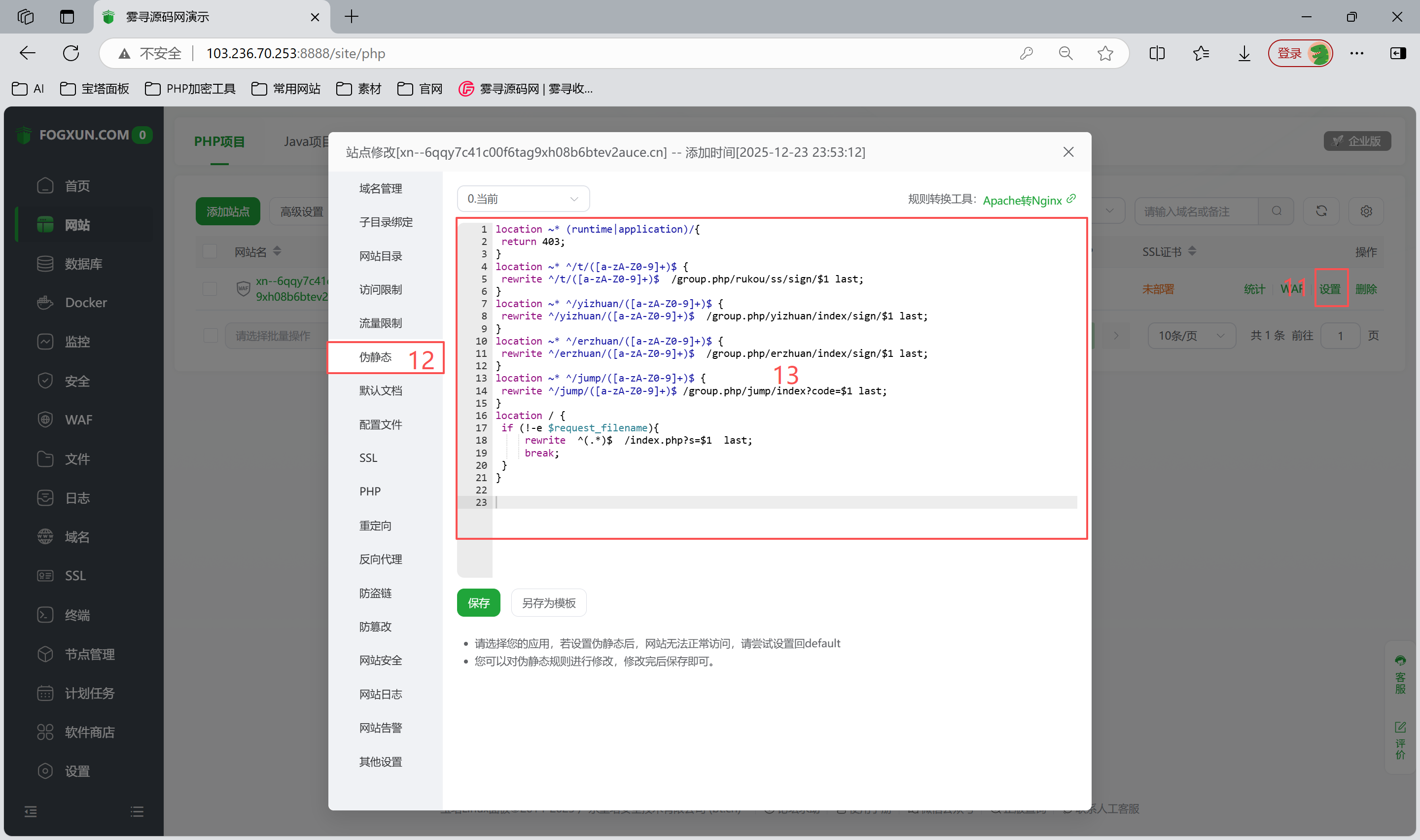Viewport: 1420px width, 840px height.
Task: Open the WAF sidebar icon
Action: click(45, 420)
